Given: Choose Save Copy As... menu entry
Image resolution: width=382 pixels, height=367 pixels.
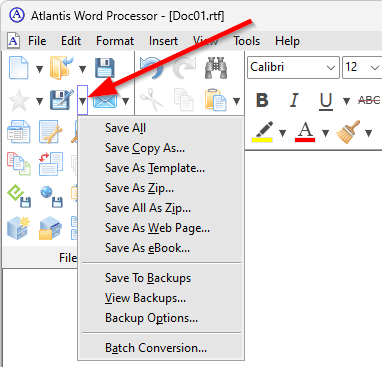Looking at the screenshot, I should tap(161, 148).
